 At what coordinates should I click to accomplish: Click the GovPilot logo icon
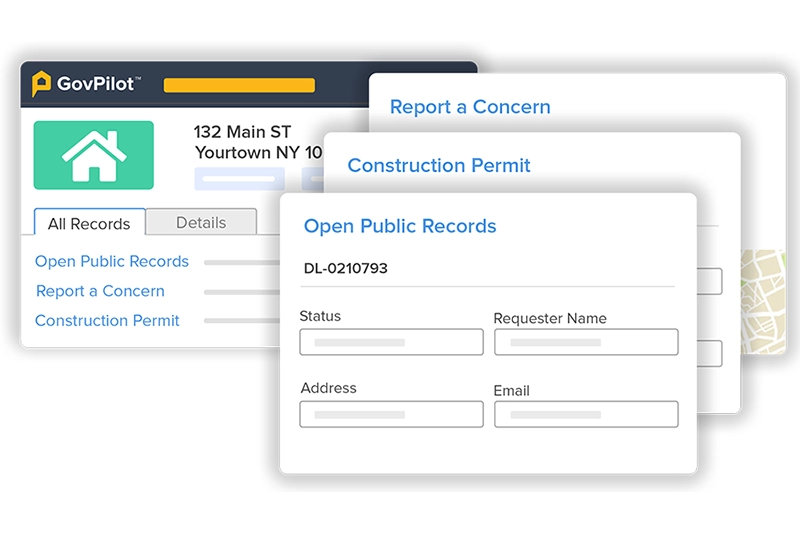41,84
